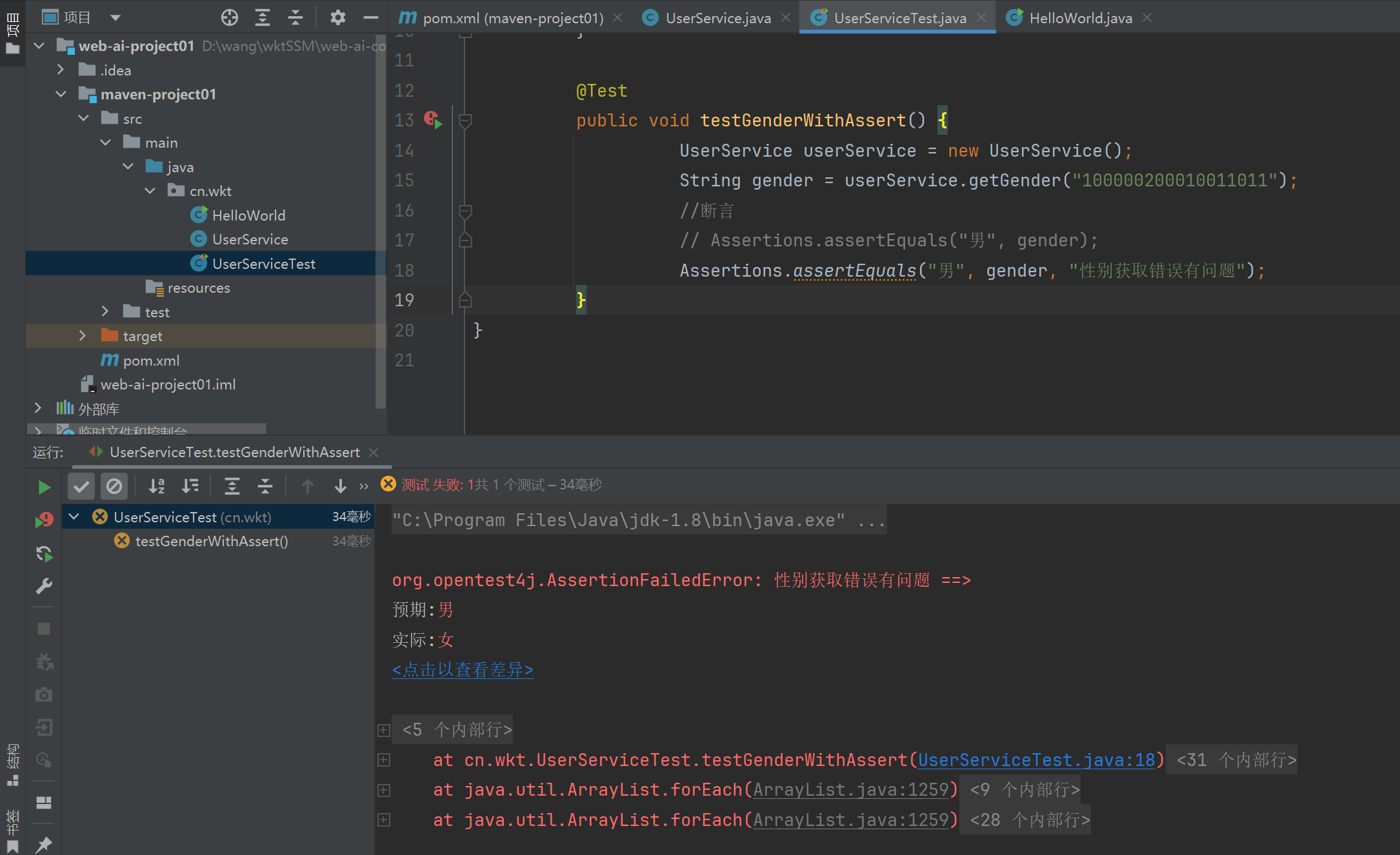Image resolution: width=1400 pixels, height=855 pixels.
Task: Open UserServiceTest.java:18 stack trace link
Action: 1036,760
